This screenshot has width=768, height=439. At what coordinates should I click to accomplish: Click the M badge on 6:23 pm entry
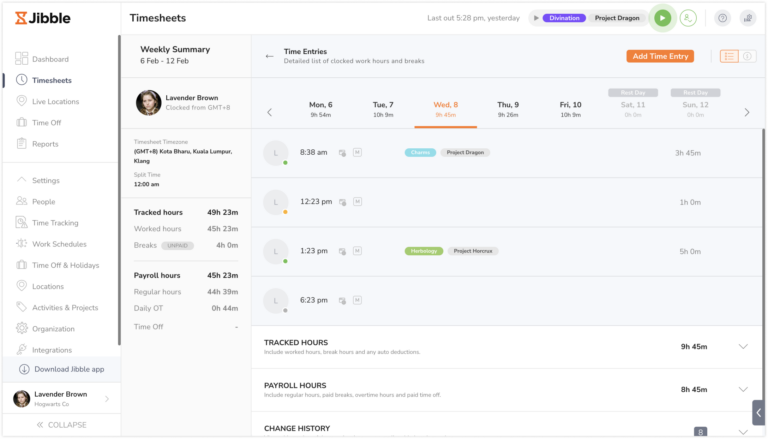[358, 300]
